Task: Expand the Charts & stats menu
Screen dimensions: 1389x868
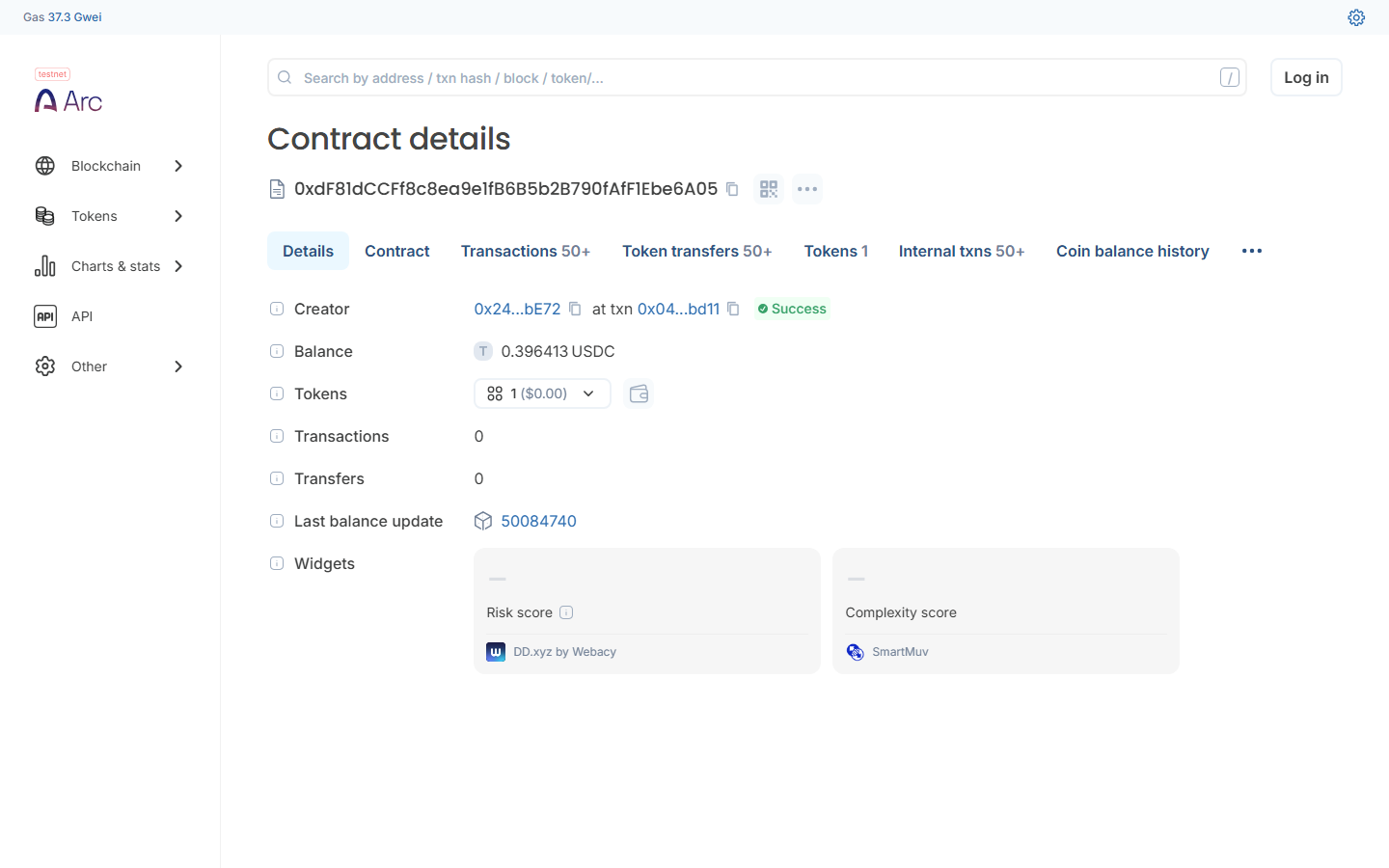Action: 178,266
